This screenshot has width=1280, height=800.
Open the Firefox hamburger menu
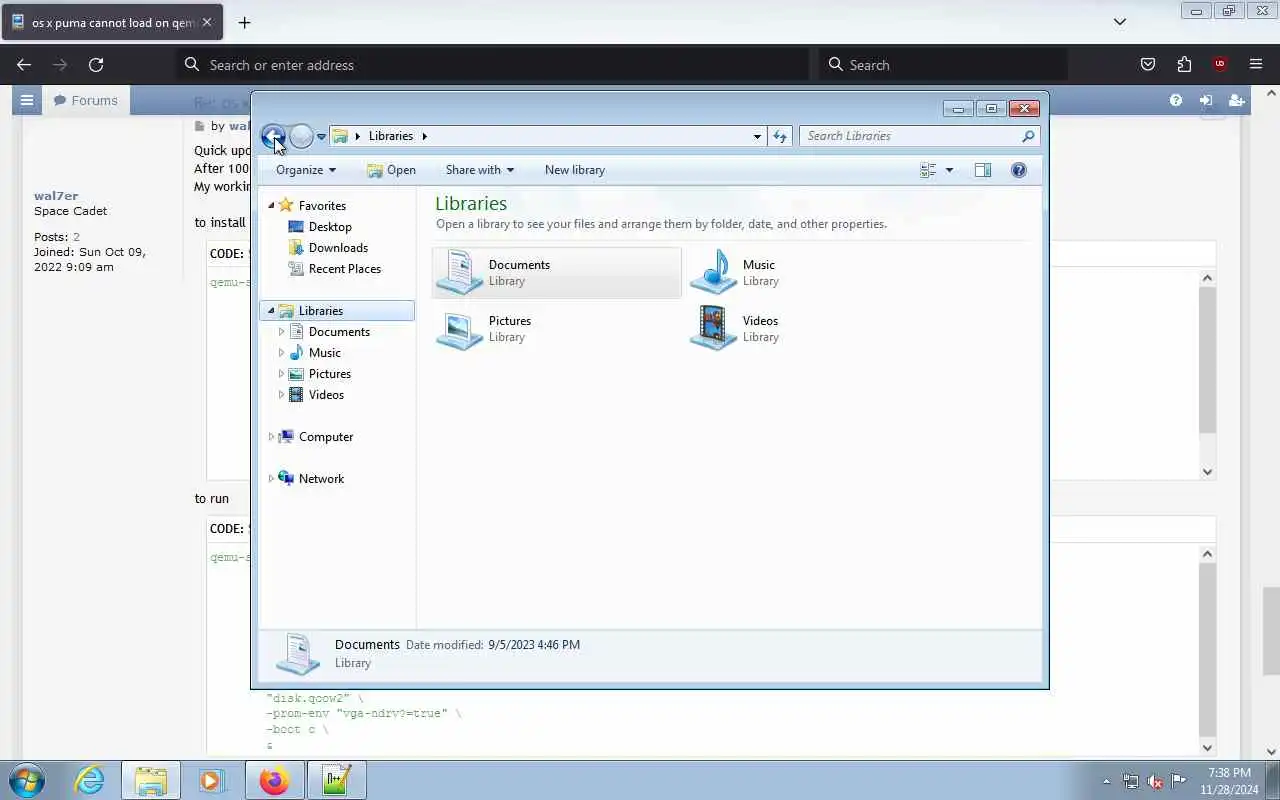1256,64
